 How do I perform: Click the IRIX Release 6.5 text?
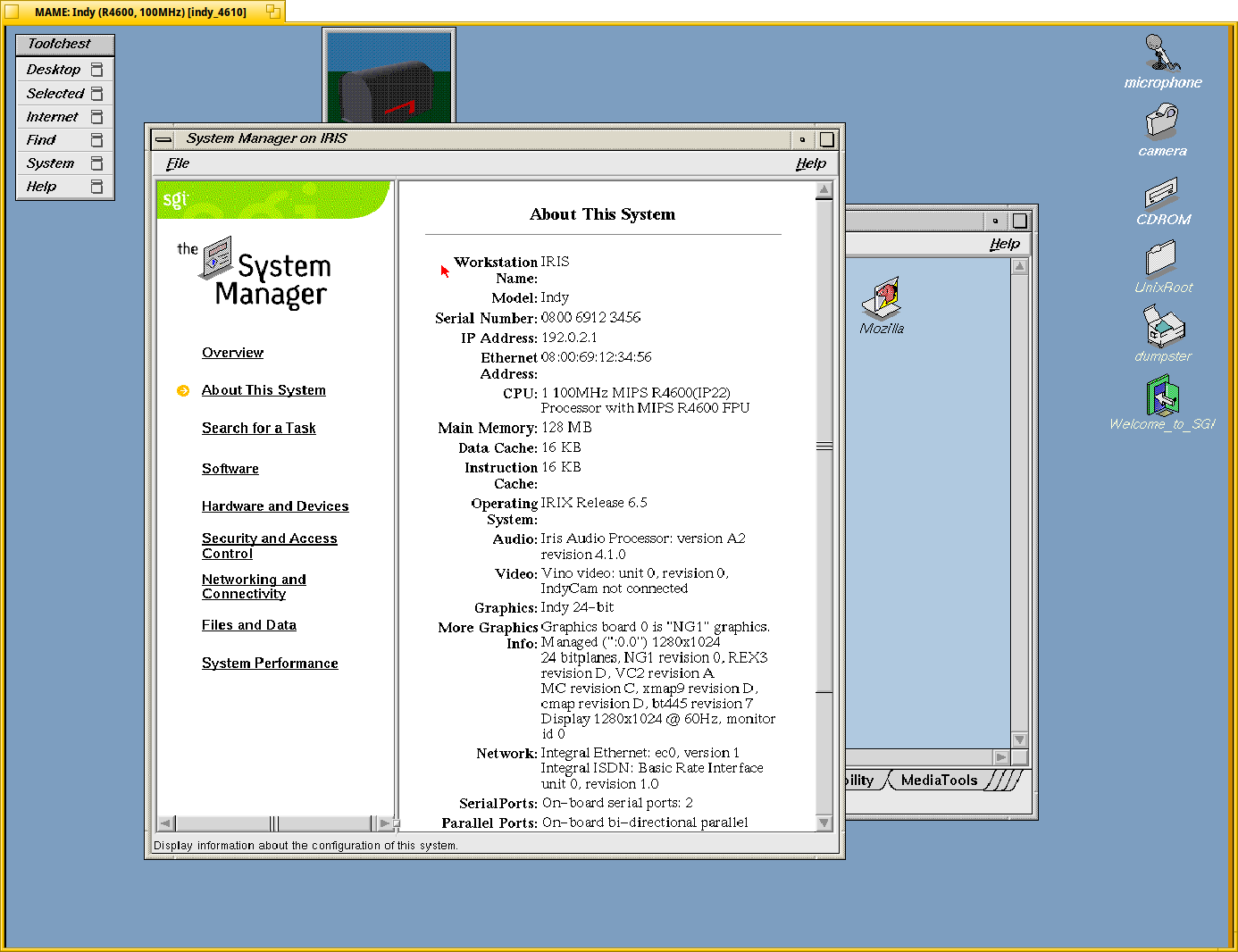point(594,503)
